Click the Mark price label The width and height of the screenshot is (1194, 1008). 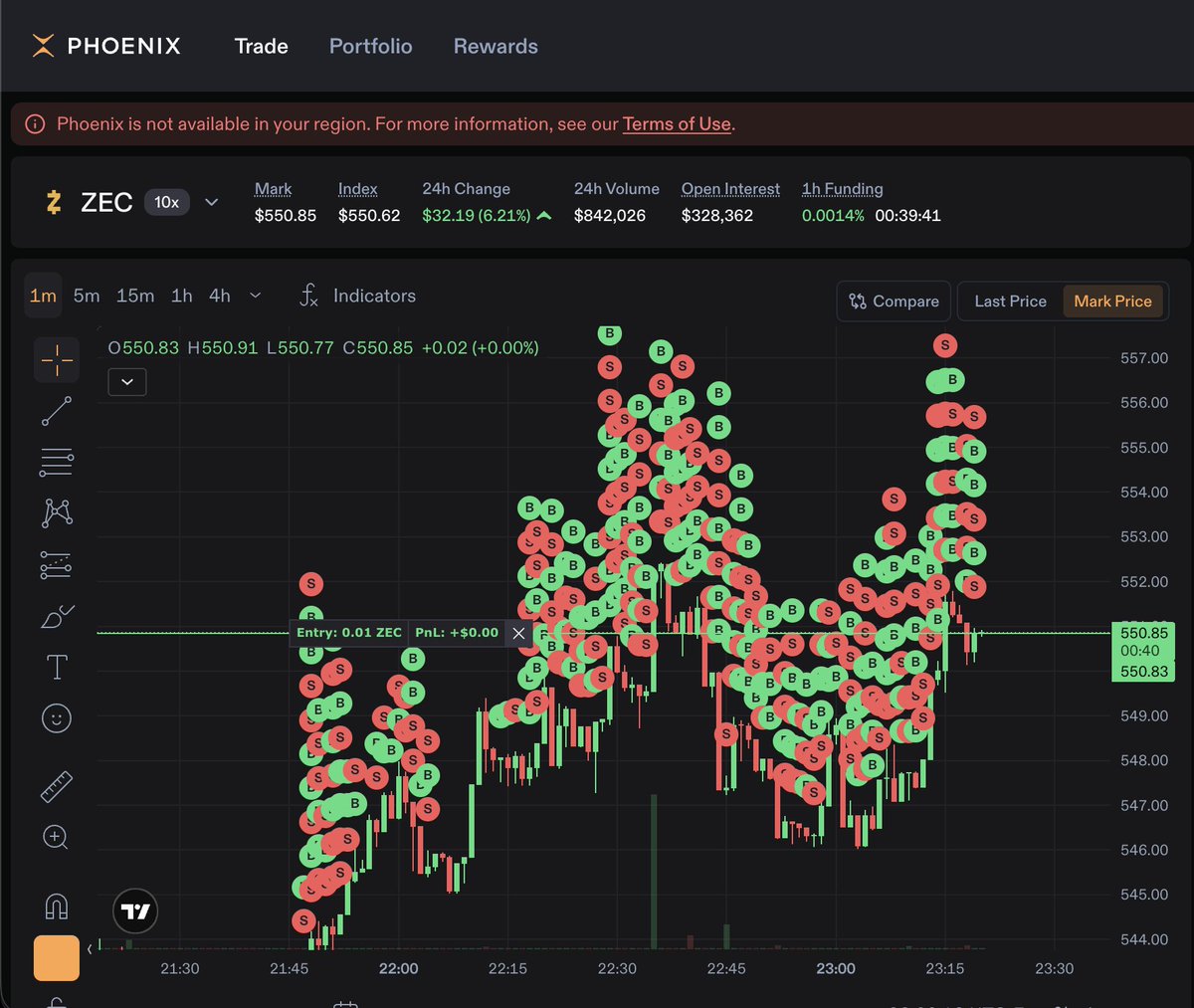point(273,189)
